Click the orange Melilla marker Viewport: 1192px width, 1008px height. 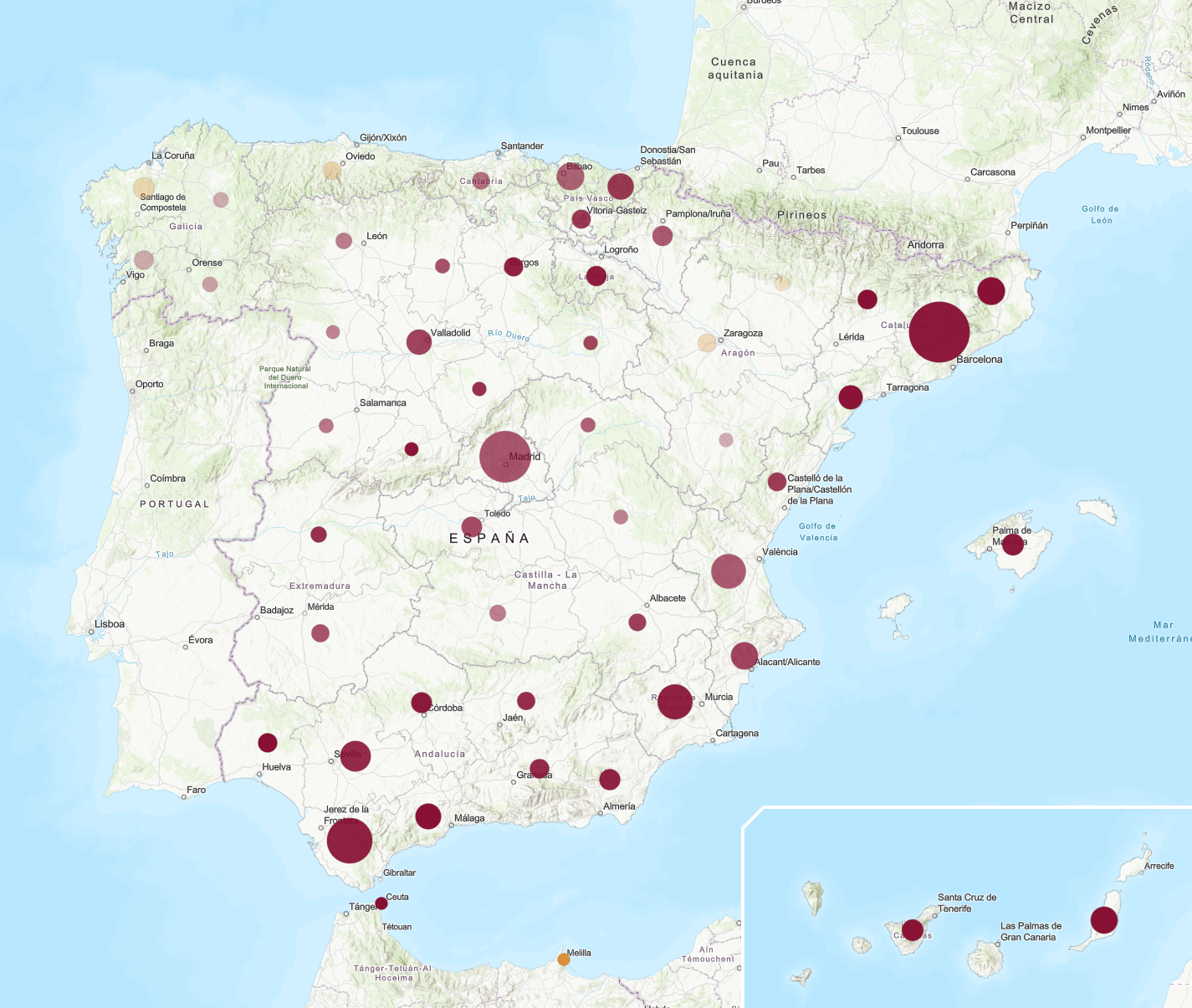tap(564, 959)
